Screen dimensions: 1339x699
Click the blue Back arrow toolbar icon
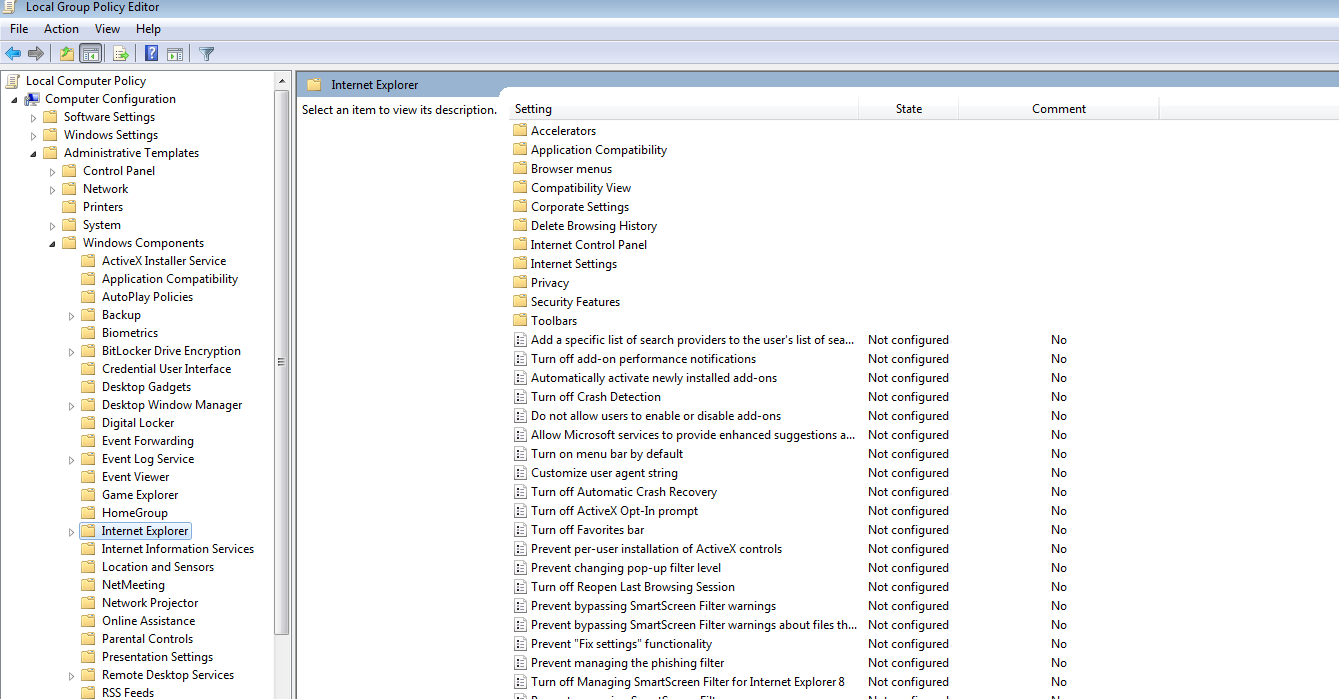pos(13,54)
